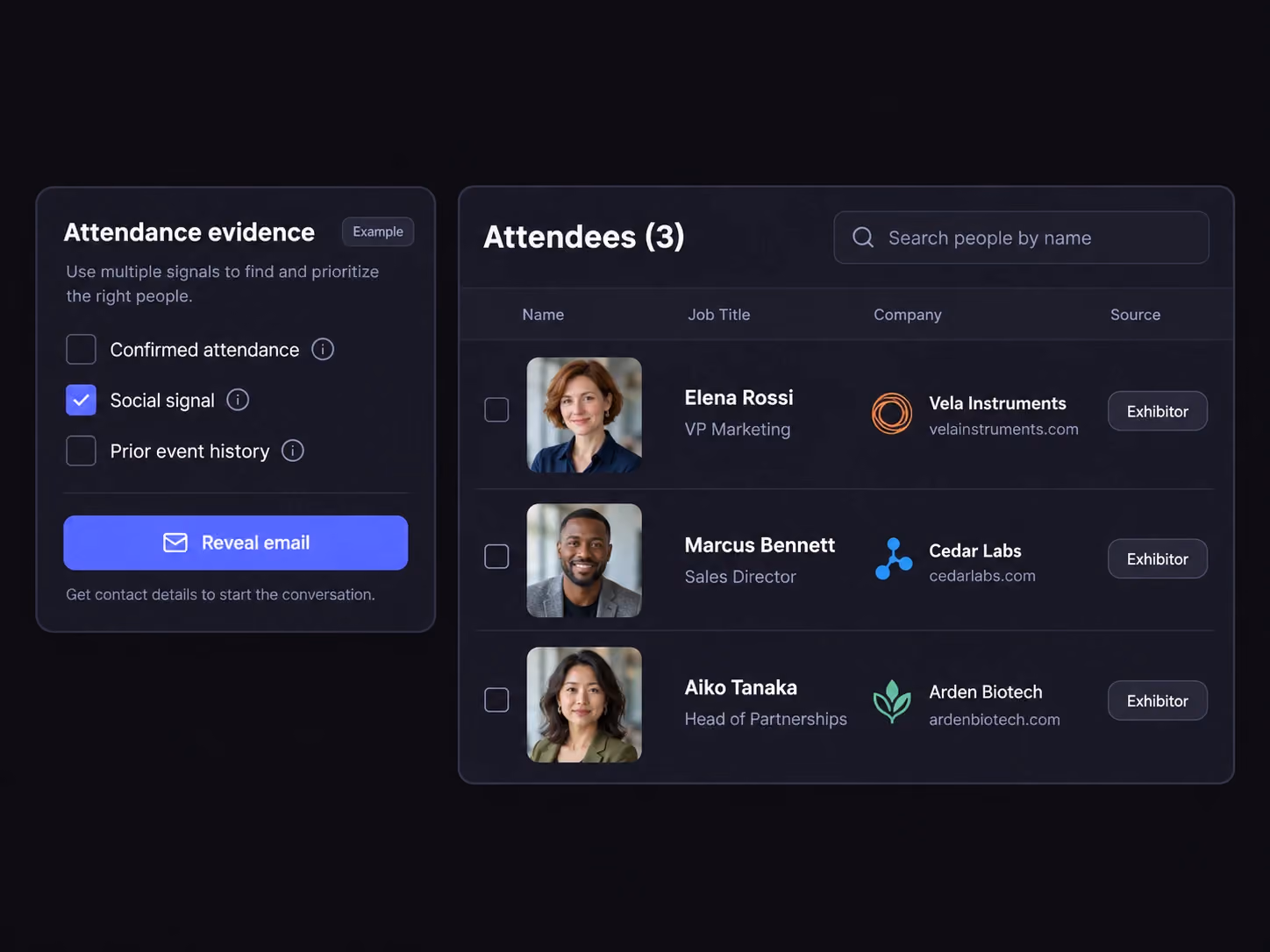The image size is (1270, 952).
Task: Click the magnifier icon in search box
Action: [x=863, y=238]
